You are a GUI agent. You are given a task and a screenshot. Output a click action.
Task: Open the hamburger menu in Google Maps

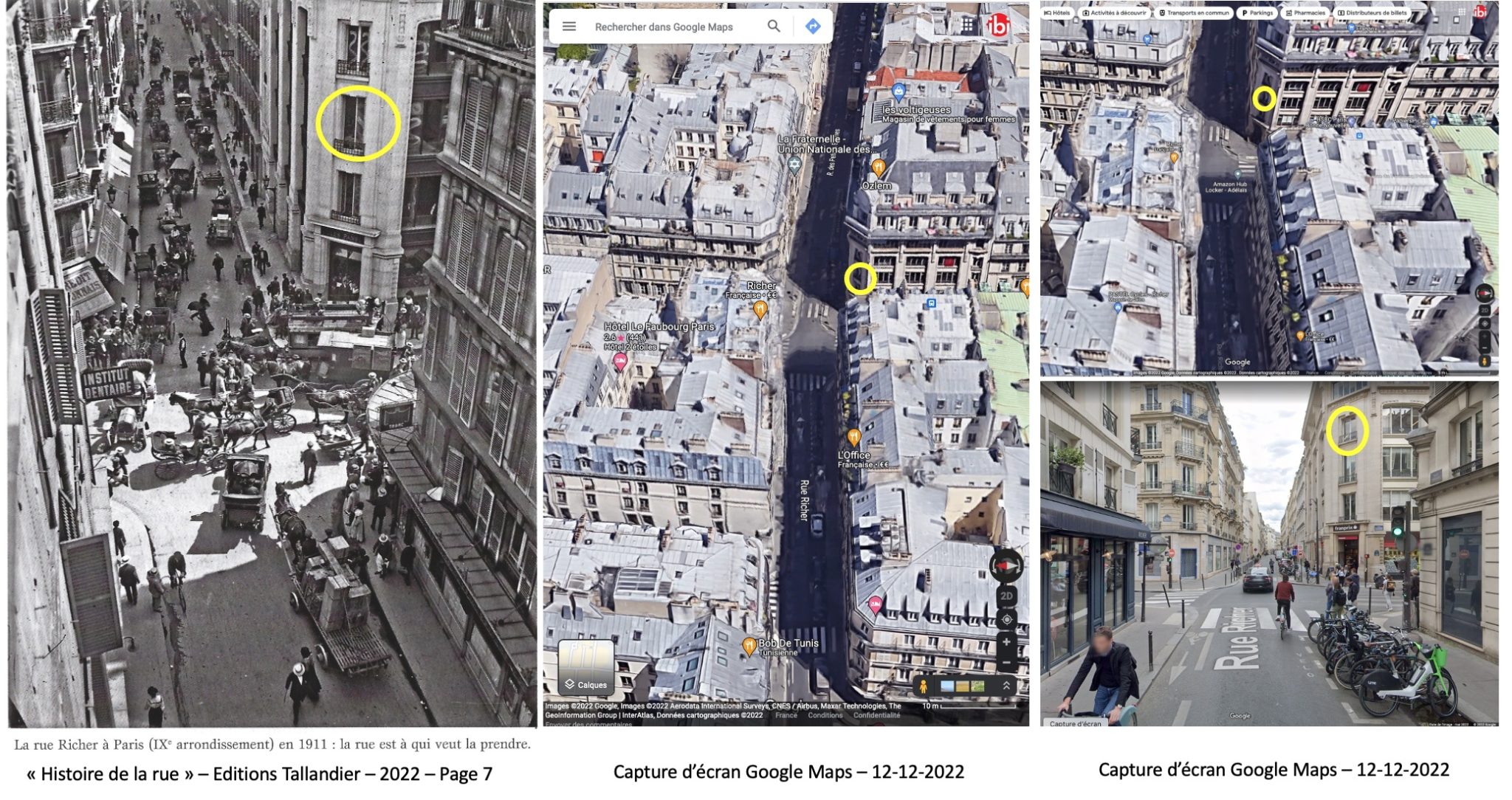568,27
